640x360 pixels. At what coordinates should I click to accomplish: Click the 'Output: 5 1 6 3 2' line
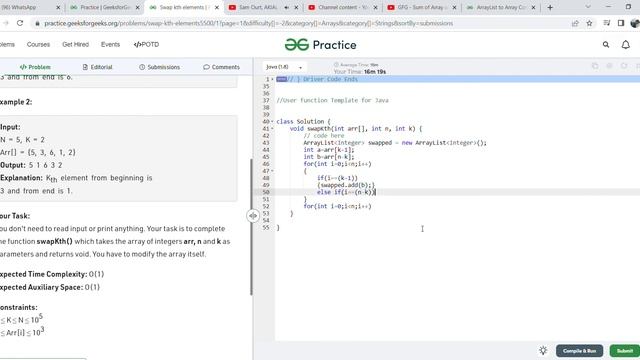click(x=31, y=165)
